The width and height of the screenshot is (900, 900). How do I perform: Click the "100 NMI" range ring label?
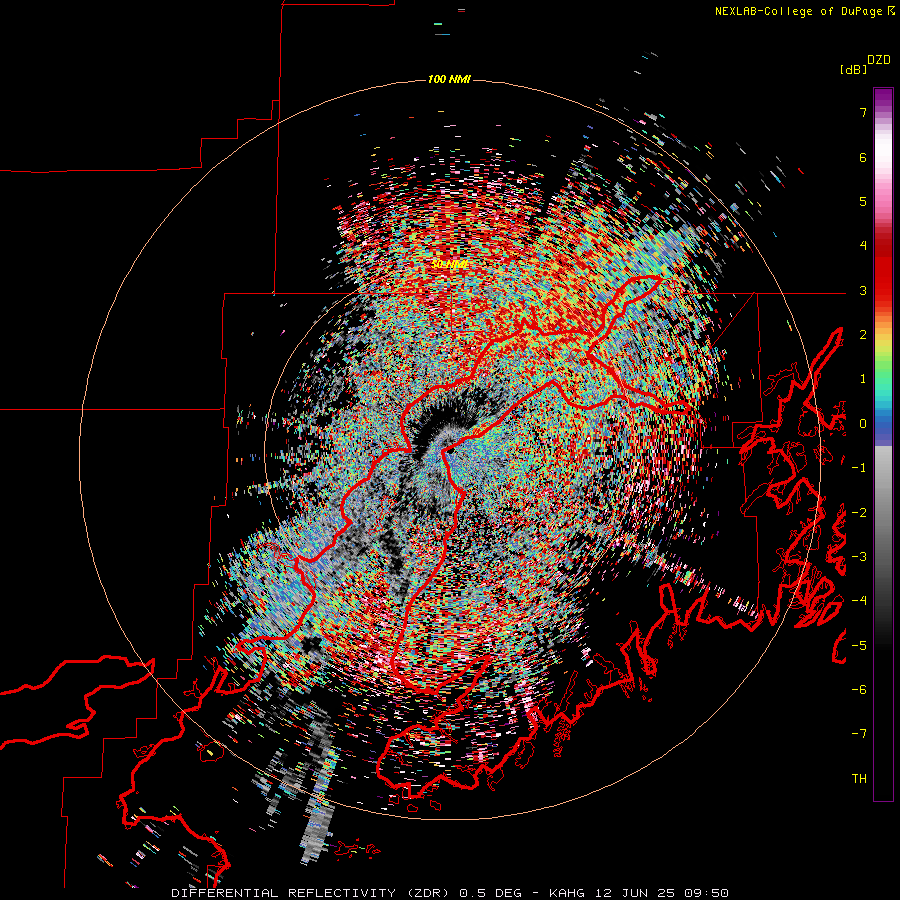click(449, 79)
